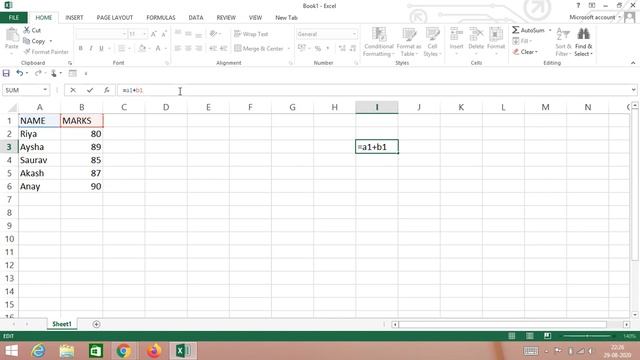The width and height of the screenshot is (640, 360).
Task: Click the Merge & Center button
Action: click(259, 49)
